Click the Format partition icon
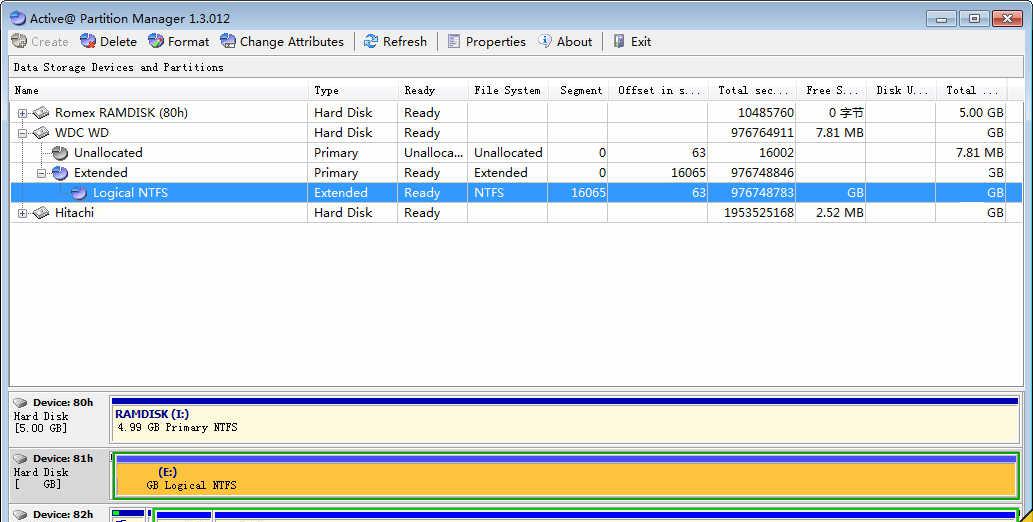This screenshot has height=522, width=1033. 155,42
